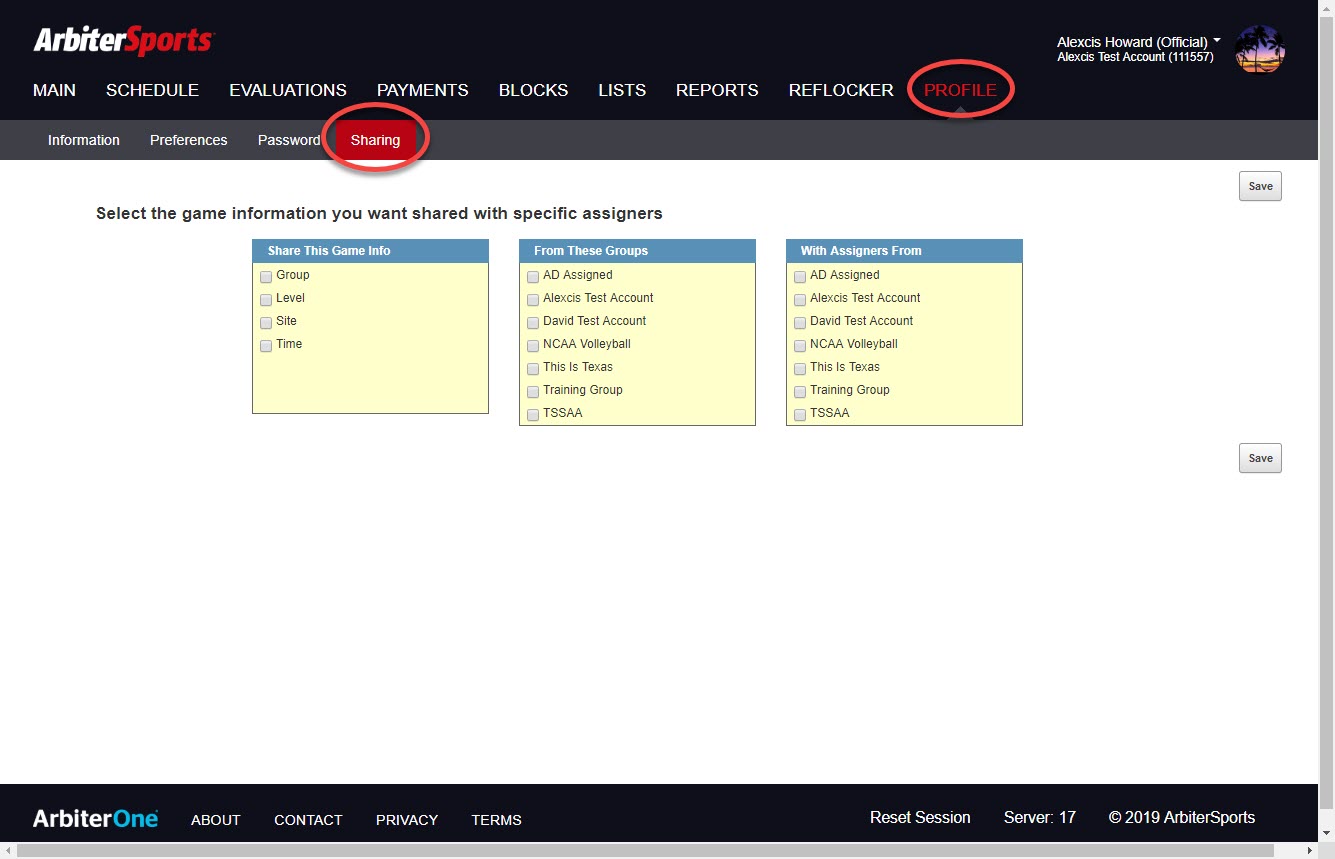The width and height of the screenshot is (1335, 859).
Task: Click the Share This Game Info header
Action: [x=370, y=251]
